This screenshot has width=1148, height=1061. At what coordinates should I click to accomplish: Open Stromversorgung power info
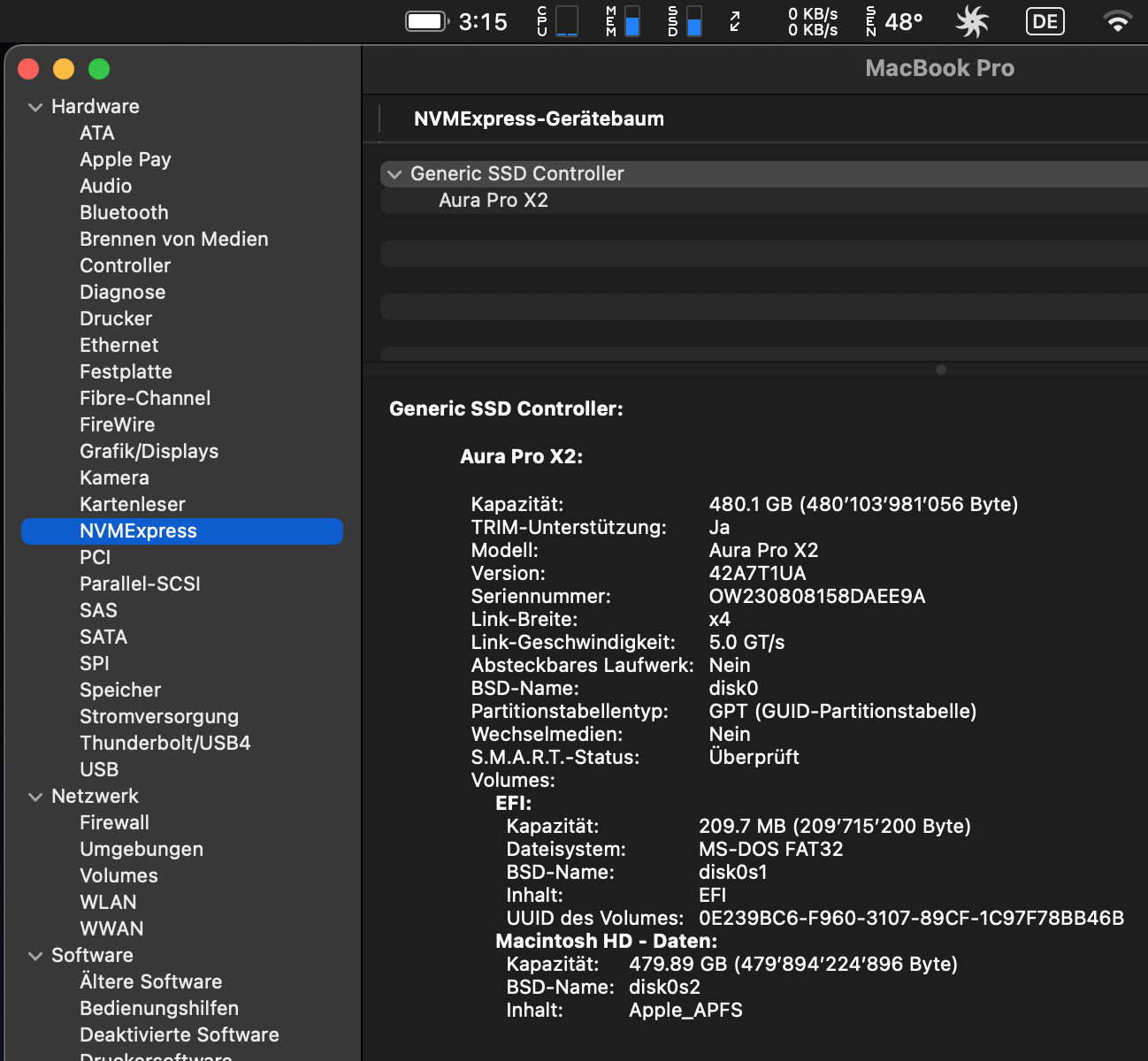(x=159, y=716)
